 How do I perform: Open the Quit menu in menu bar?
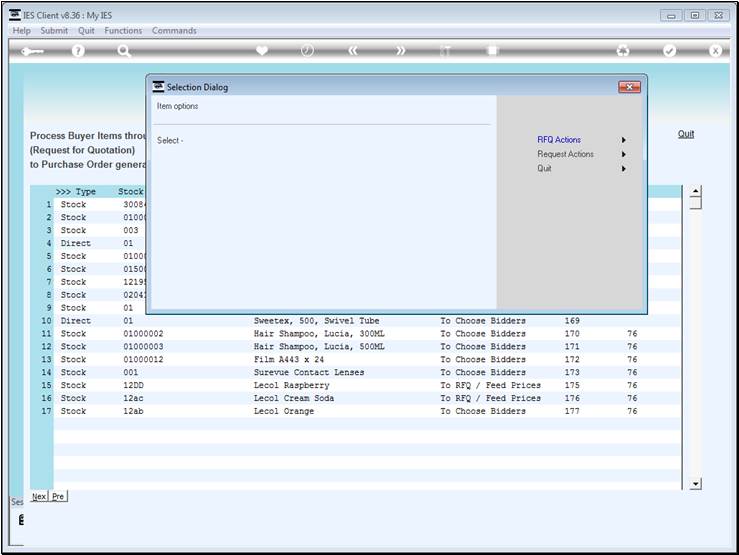(86, 31)
